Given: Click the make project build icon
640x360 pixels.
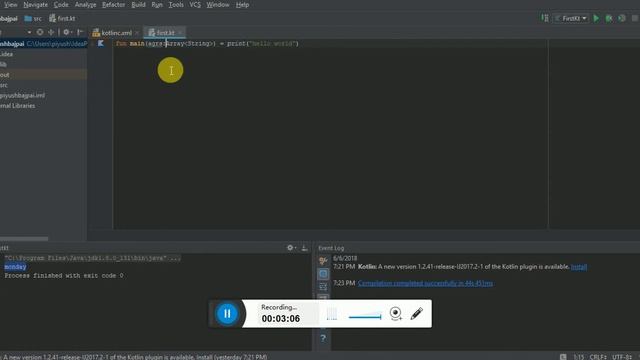Looking at the screenshot, I should [545, 18].
